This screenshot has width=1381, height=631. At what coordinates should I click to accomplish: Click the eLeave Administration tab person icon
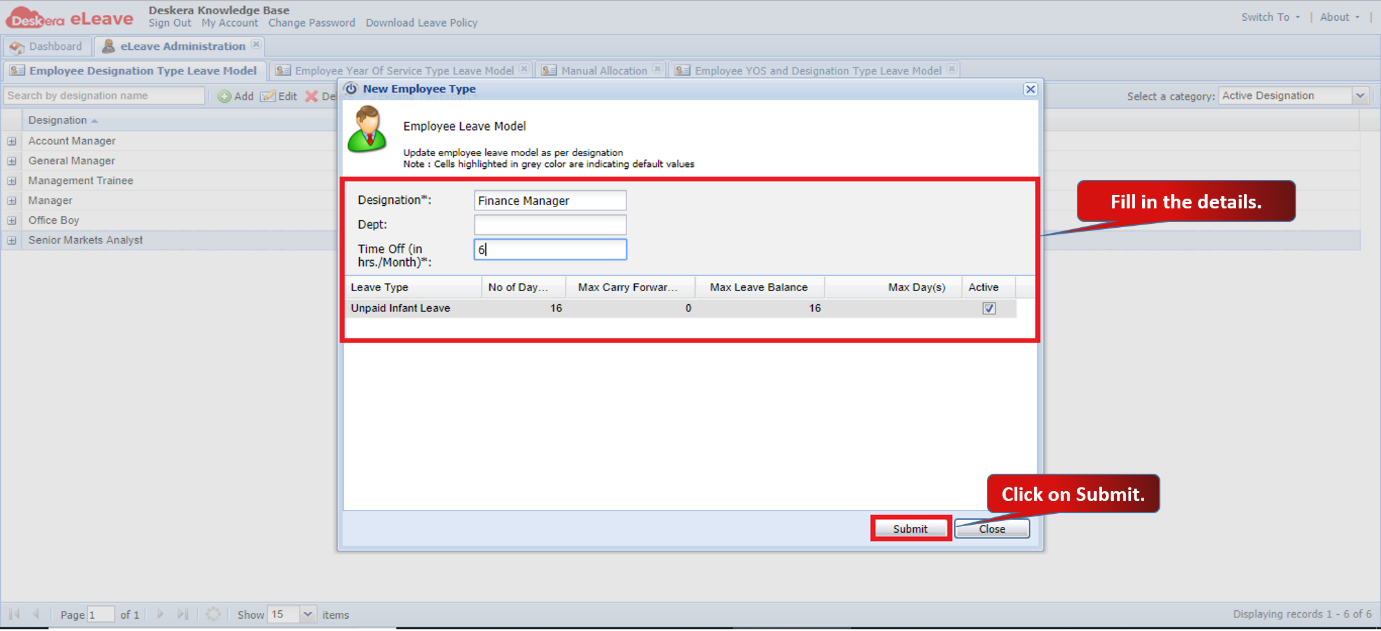pos(109,46)
